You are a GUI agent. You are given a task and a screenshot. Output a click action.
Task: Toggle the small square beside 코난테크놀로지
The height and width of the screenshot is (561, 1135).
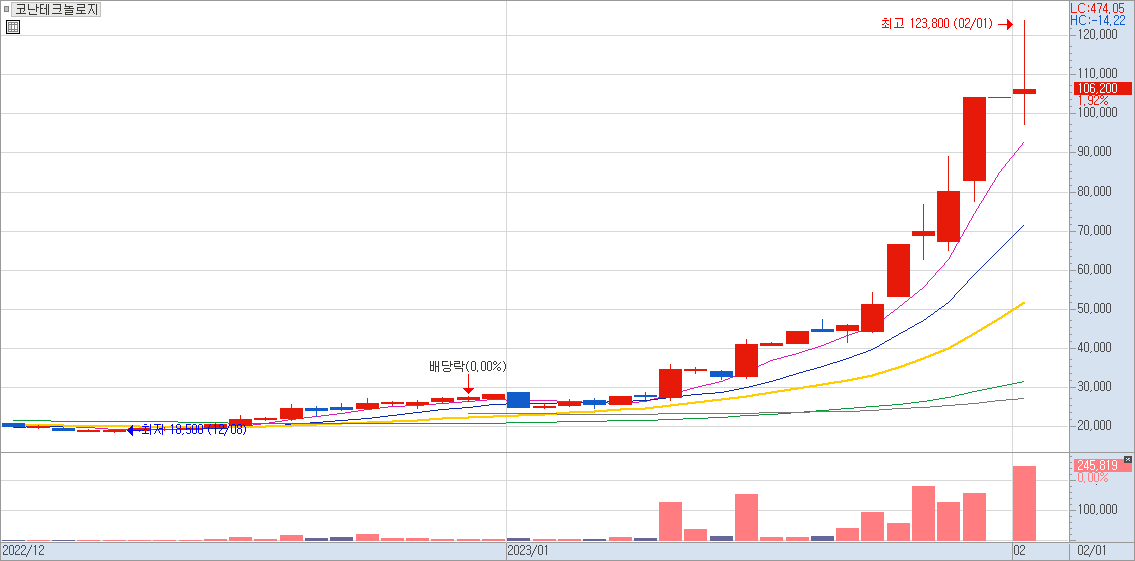click(x=7, y=9)
